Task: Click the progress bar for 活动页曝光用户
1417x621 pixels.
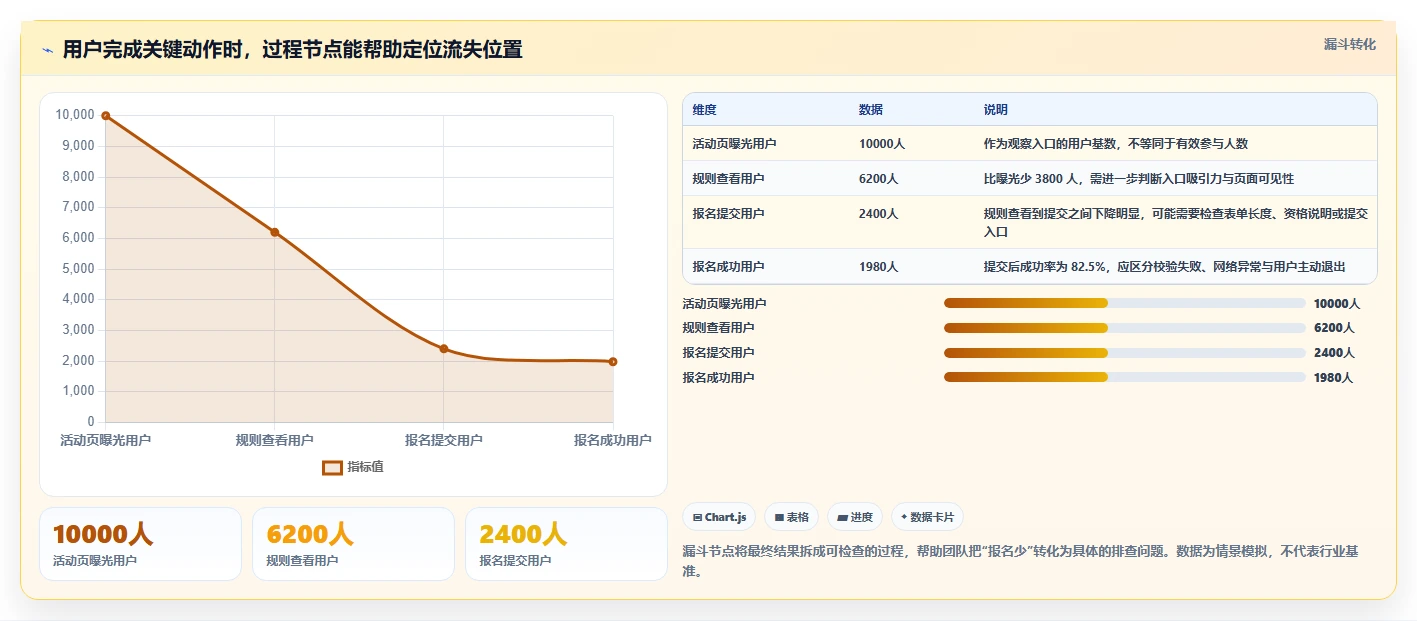Action: pos(1124,303)
